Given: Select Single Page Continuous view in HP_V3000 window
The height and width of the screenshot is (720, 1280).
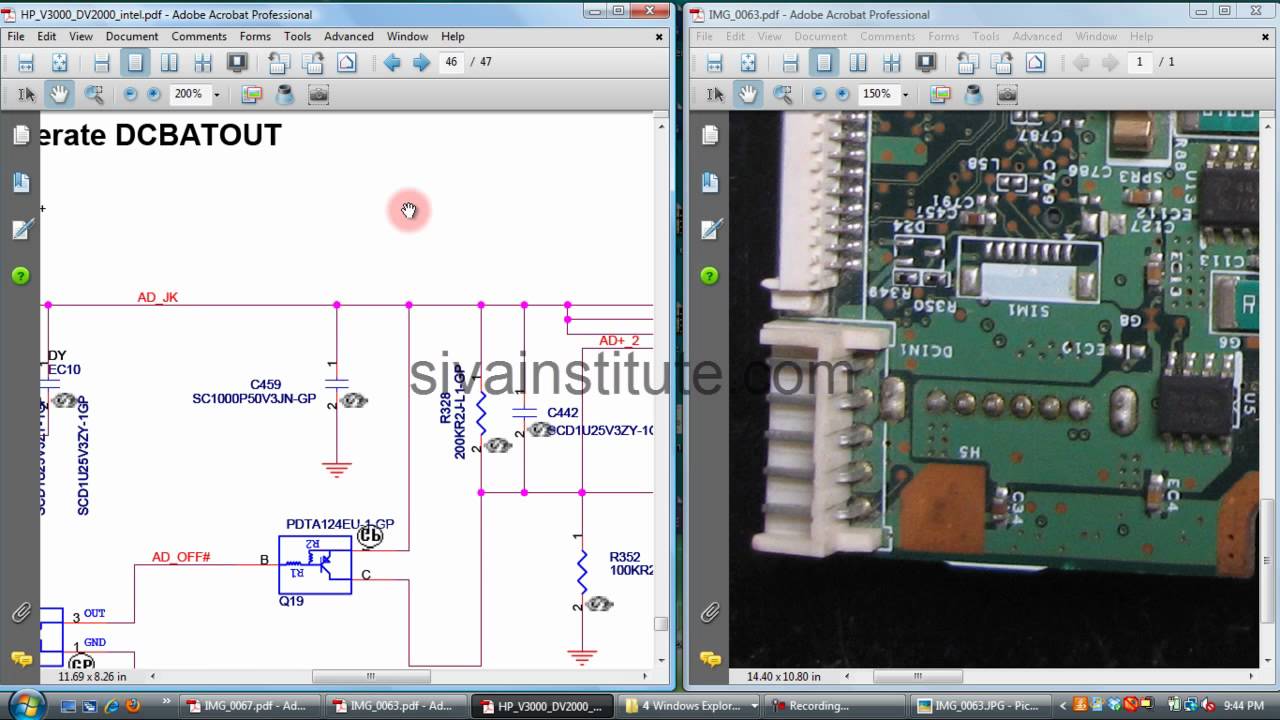Looking at the screenshot, I should point(101,63).
